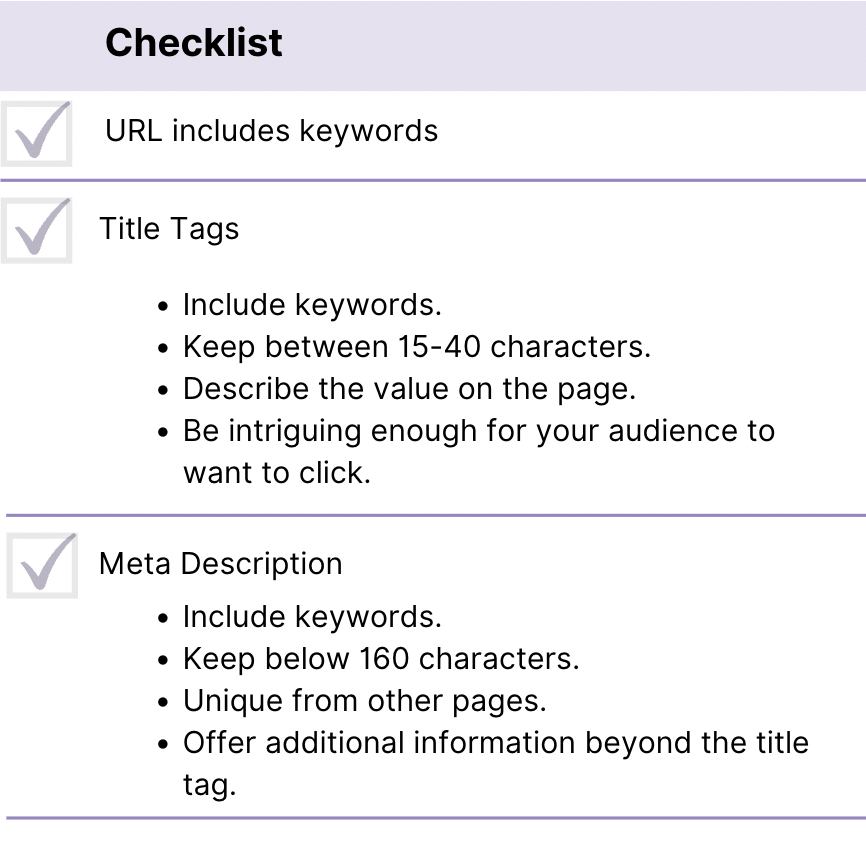
Task: Click the divider line below URL row
Action: pos(433,180)
